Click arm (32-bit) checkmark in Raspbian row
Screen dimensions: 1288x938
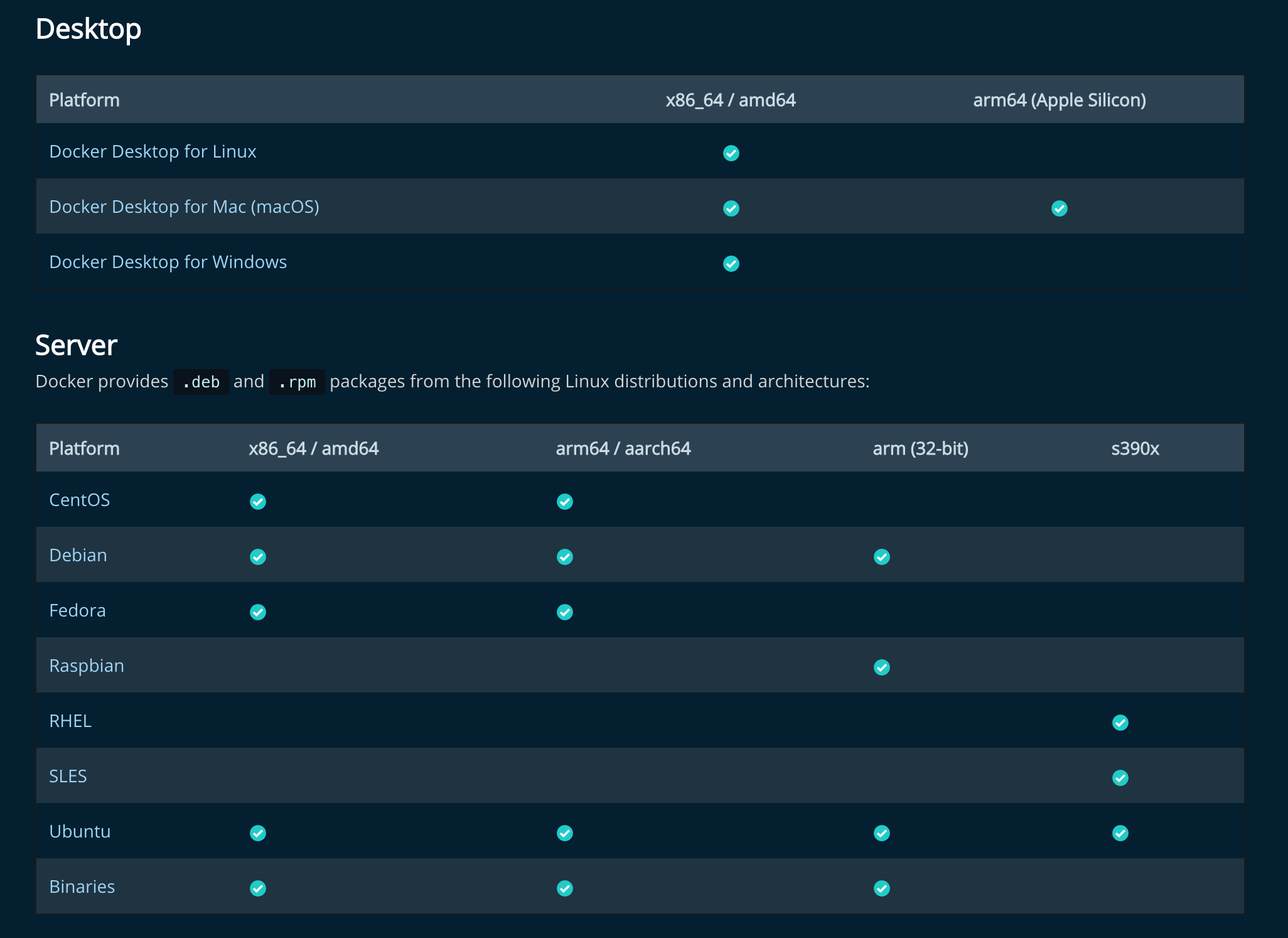pyautogui.click(x=881, y=667)
